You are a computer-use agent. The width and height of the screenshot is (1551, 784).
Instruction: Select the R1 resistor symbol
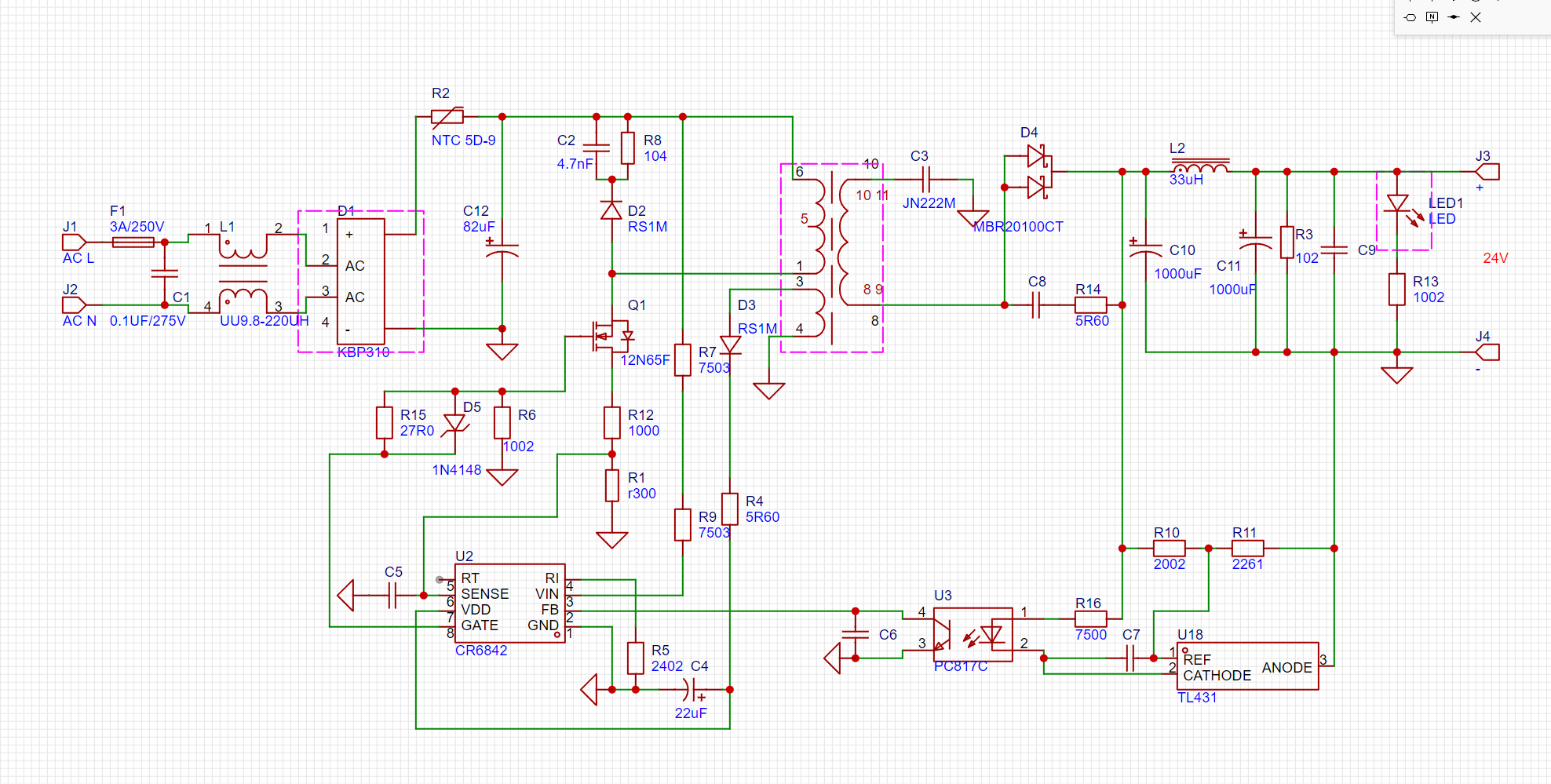[612, 485]
